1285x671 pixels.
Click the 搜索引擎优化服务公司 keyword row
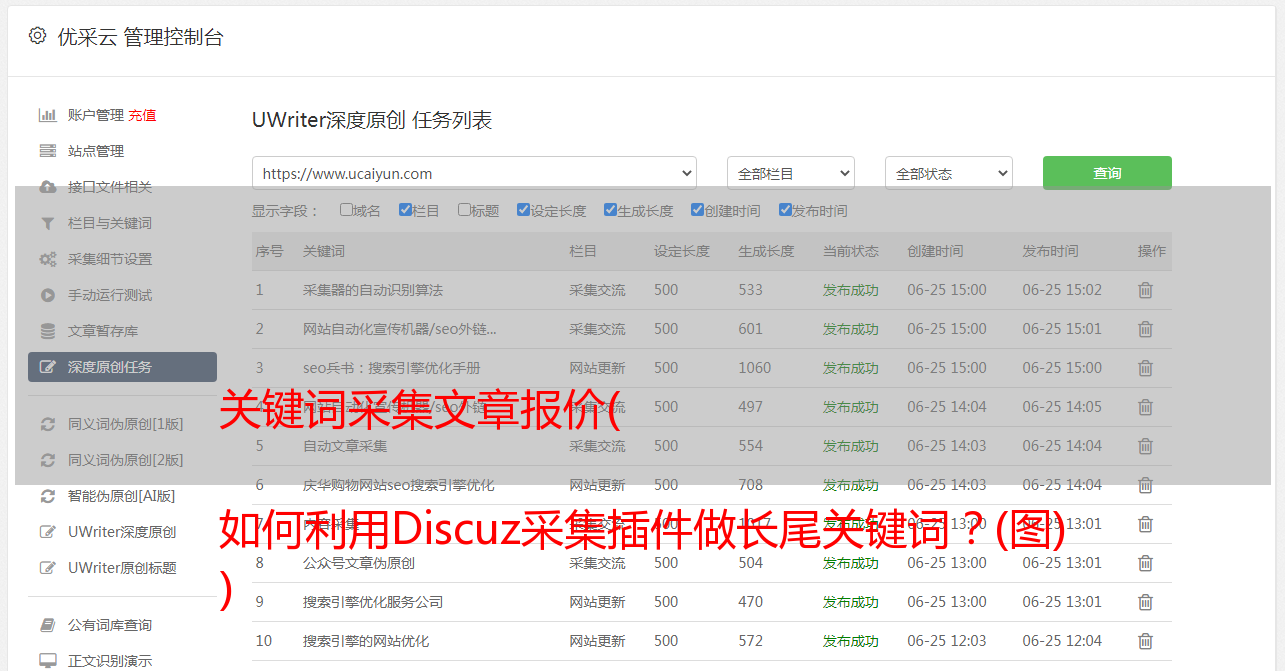(x=373, y=602)
